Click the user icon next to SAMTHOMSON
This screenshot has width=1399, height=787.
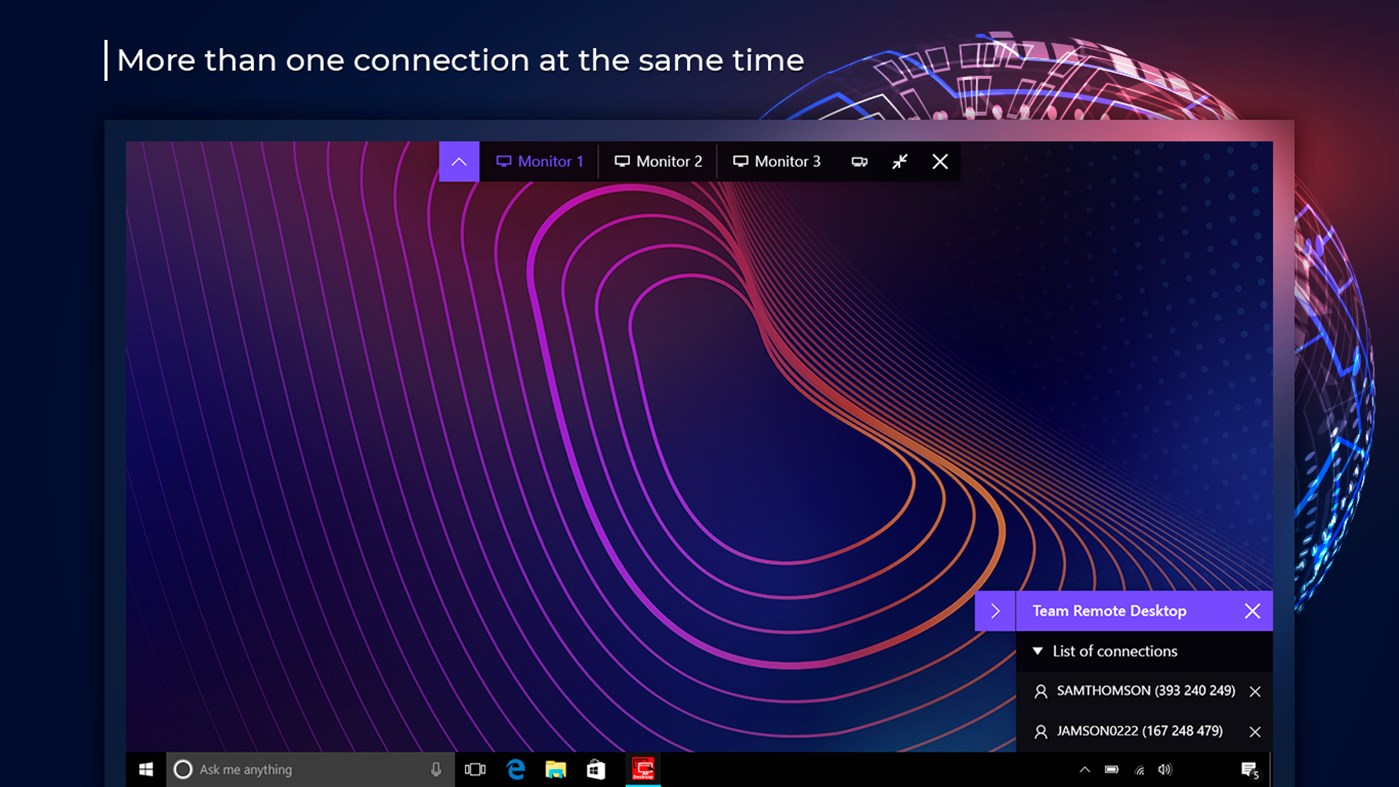pos(1040,691)
